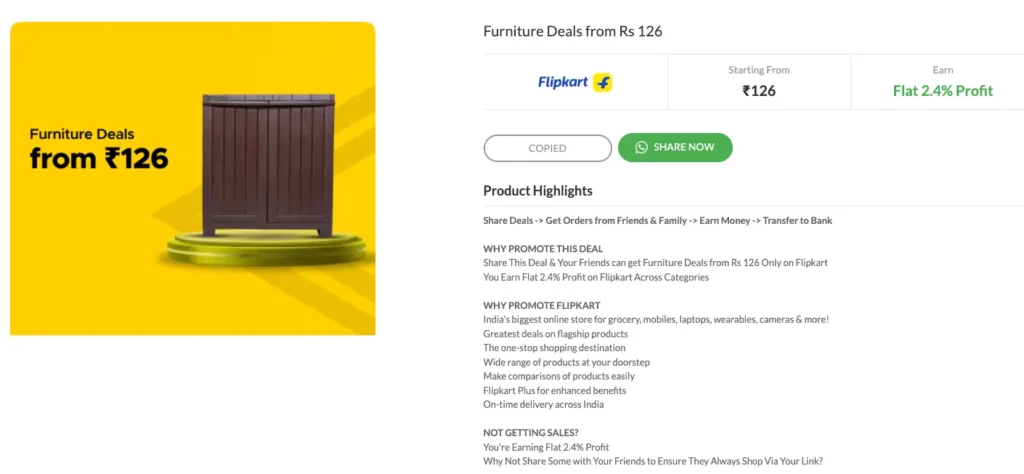Image resolution: width=1024 pixels, height=474 pixels.
Task: Click the brown cabinet product picture
Action: click(x=268, y=165)
